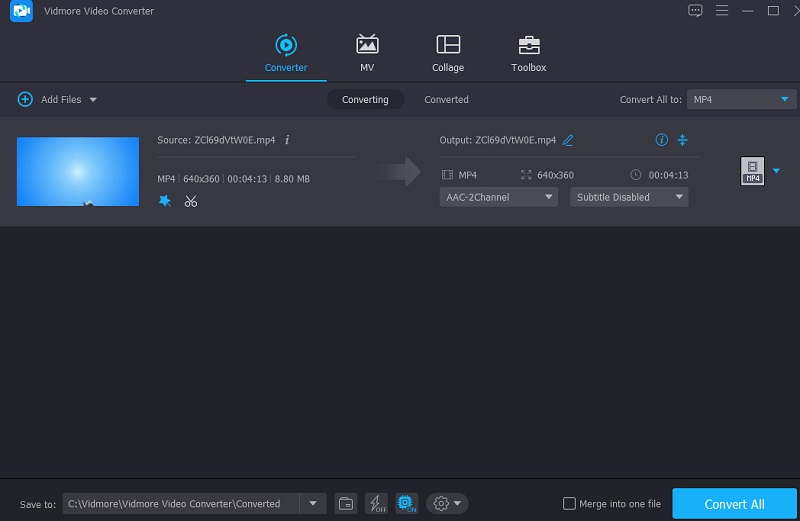Open the gear settings dropdown
800x521 pixels.
[x=447, y=504]
